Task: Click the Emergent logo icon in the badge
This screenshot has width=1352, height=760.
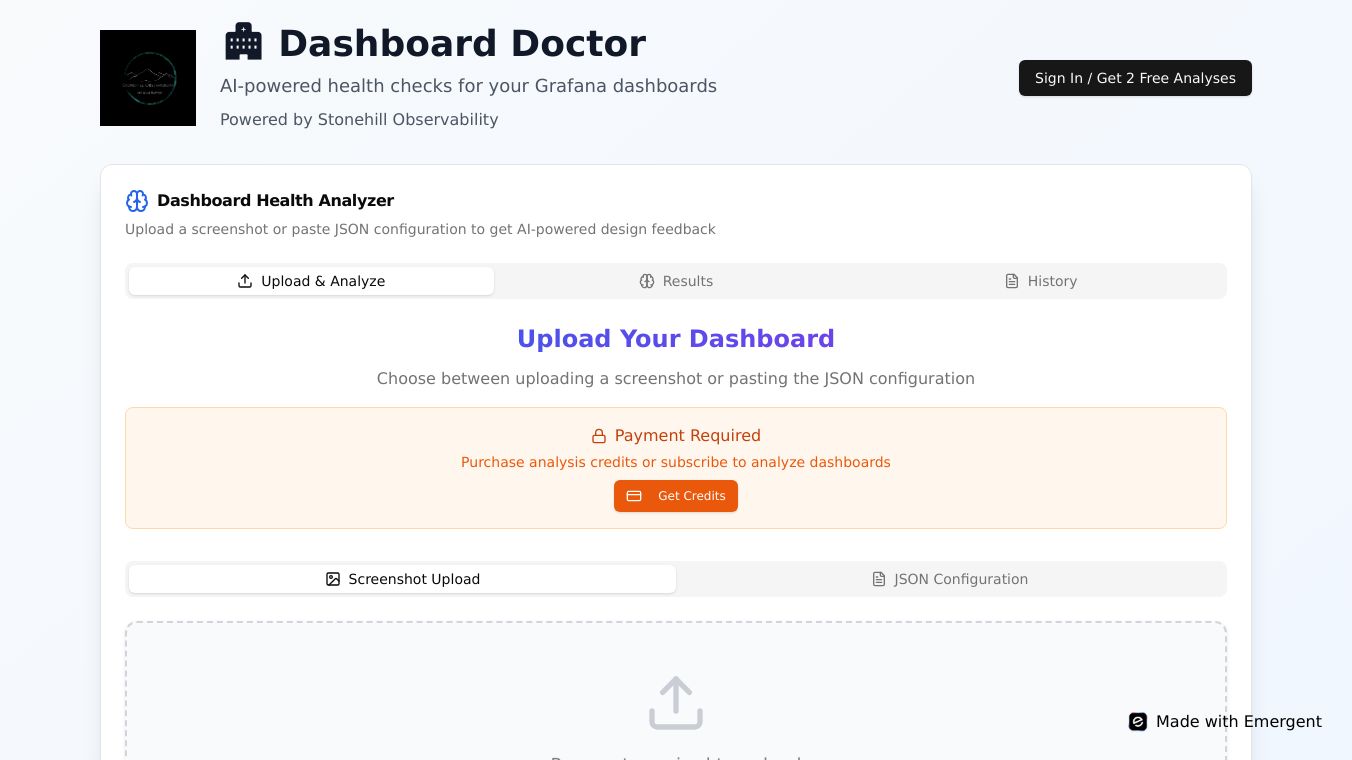Action: pyautogui.click(x=1138, y=722)
